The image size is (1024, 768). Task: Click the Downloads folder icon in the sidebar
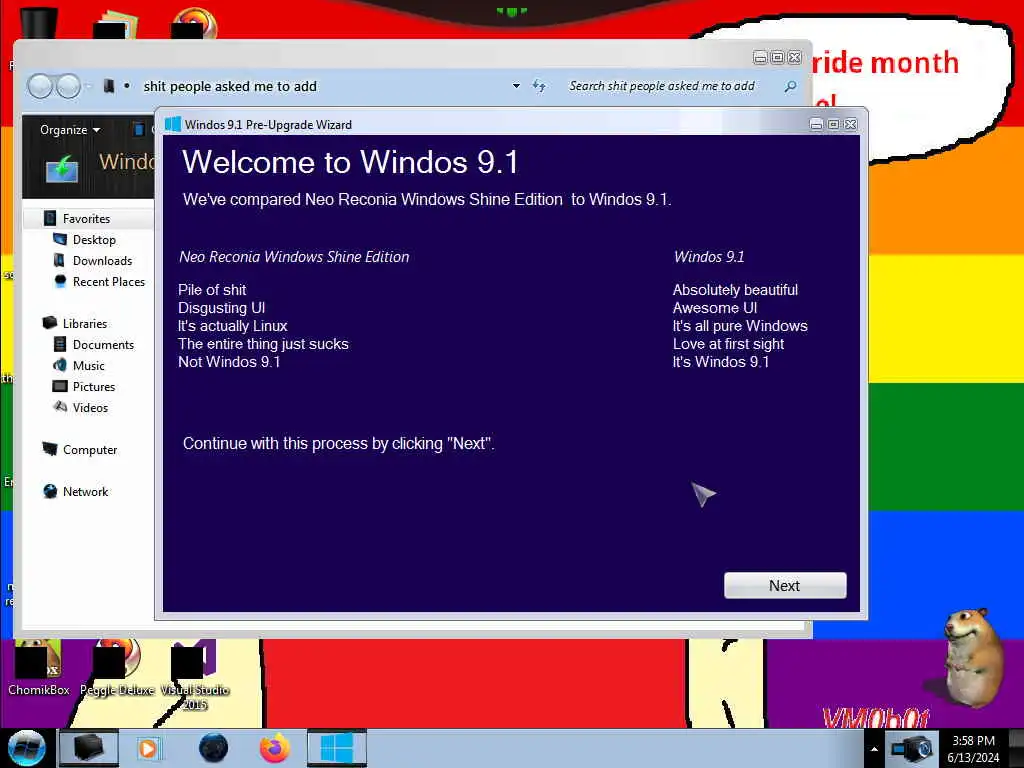click(59, 261)
